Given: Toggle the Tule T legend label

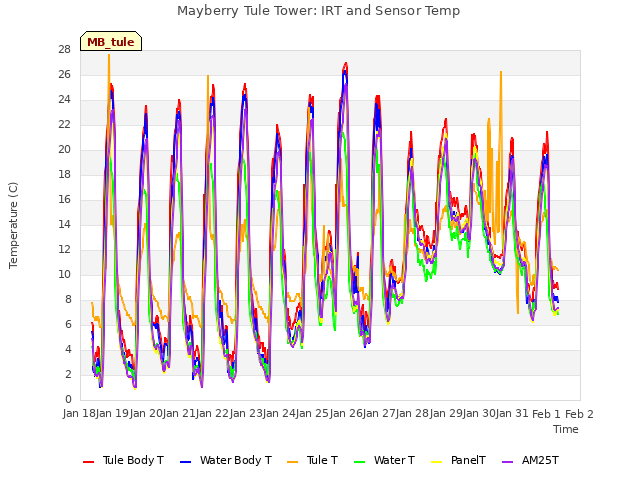Looking at the screenshot, I should pos(322,460).
